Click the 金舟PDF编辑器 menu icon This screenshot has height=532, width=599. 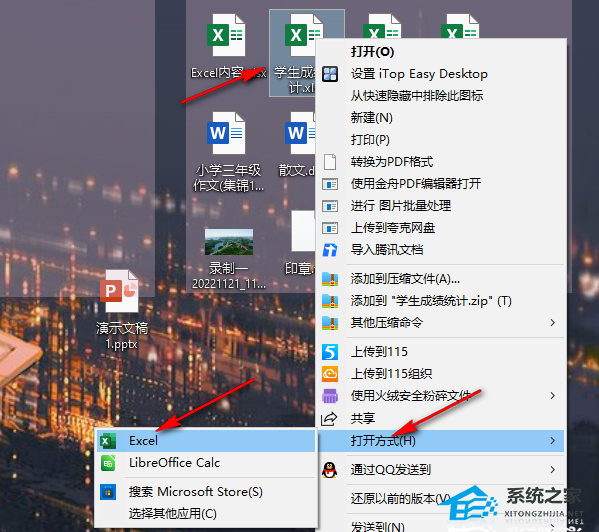pos(330,184)
